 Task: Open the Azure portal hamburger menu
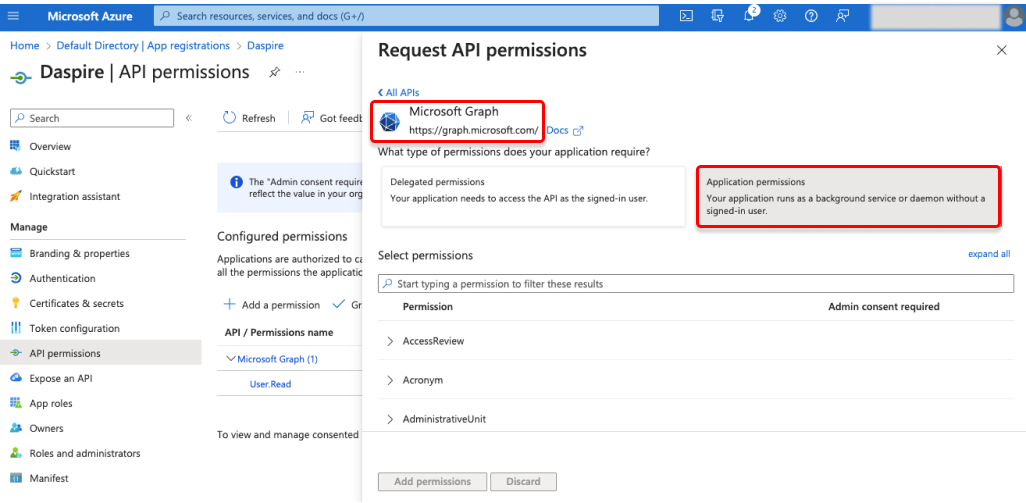tap(13, 16)
